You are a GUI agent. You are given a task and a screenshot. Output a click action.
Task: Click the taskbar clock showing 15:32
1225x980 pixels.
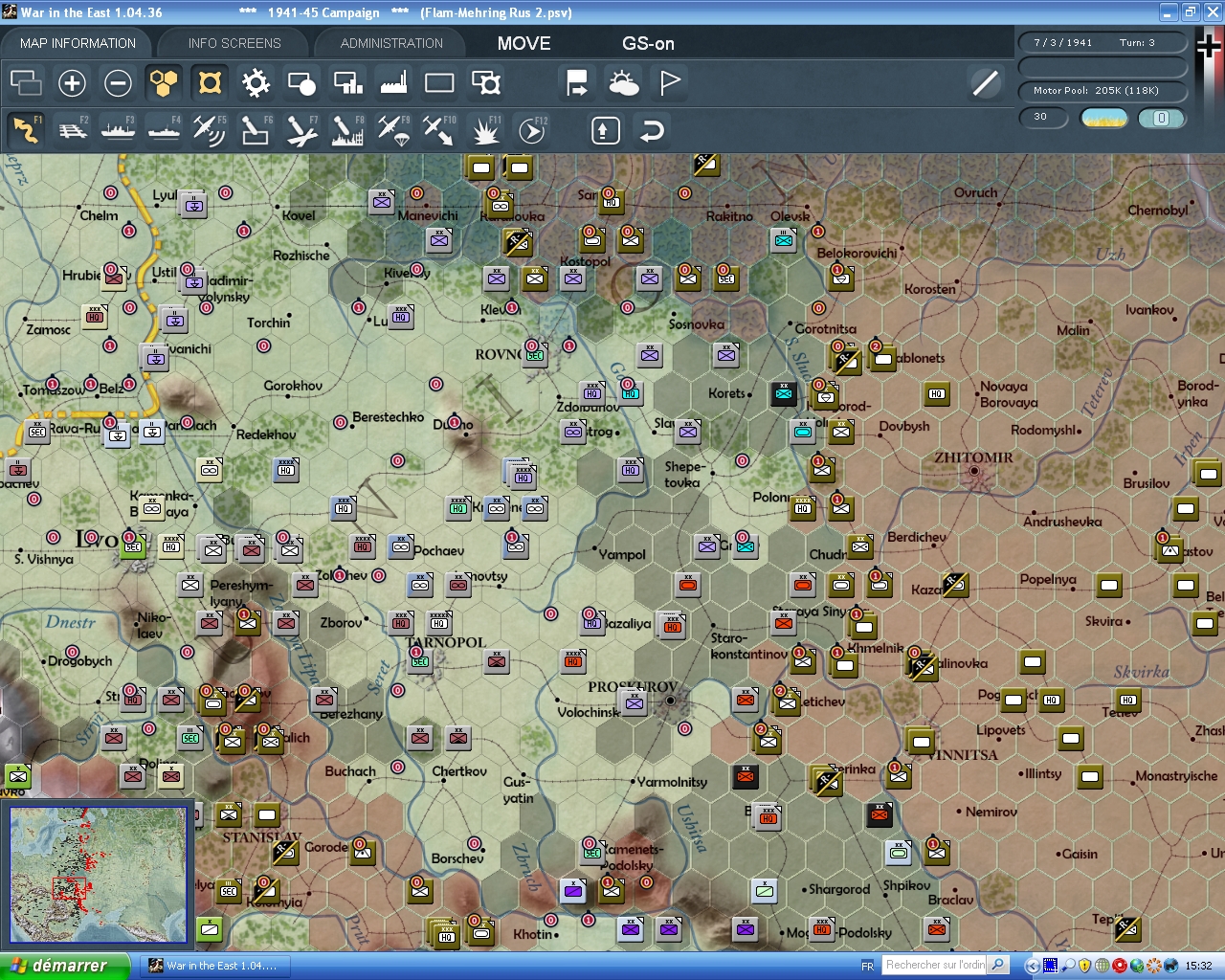click(1198, 966)
